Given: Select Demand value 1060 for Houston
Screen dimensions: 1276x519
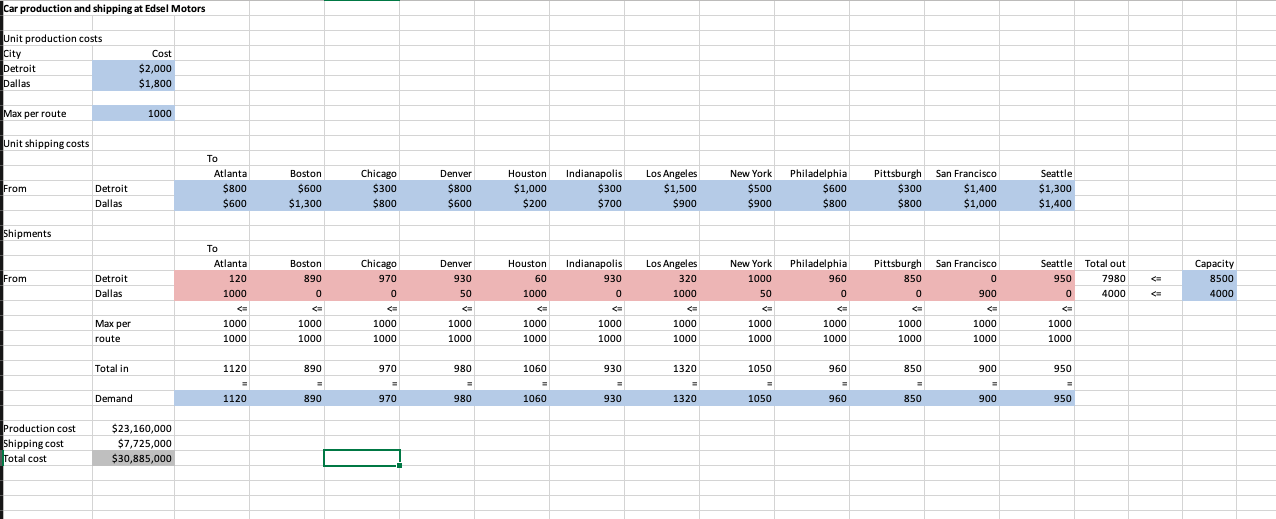Looking at the screenshot, I should click(x=512, y=399).
